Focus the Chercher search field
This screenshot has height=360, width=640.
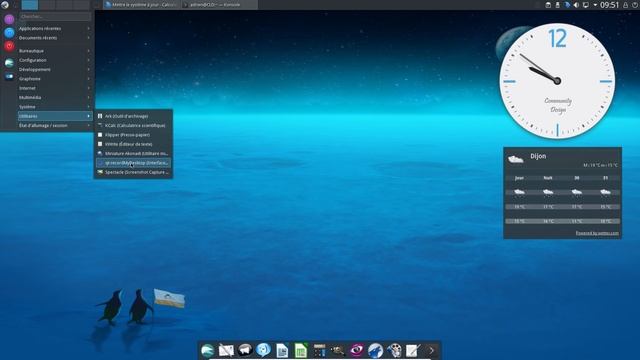pos(55,17)
